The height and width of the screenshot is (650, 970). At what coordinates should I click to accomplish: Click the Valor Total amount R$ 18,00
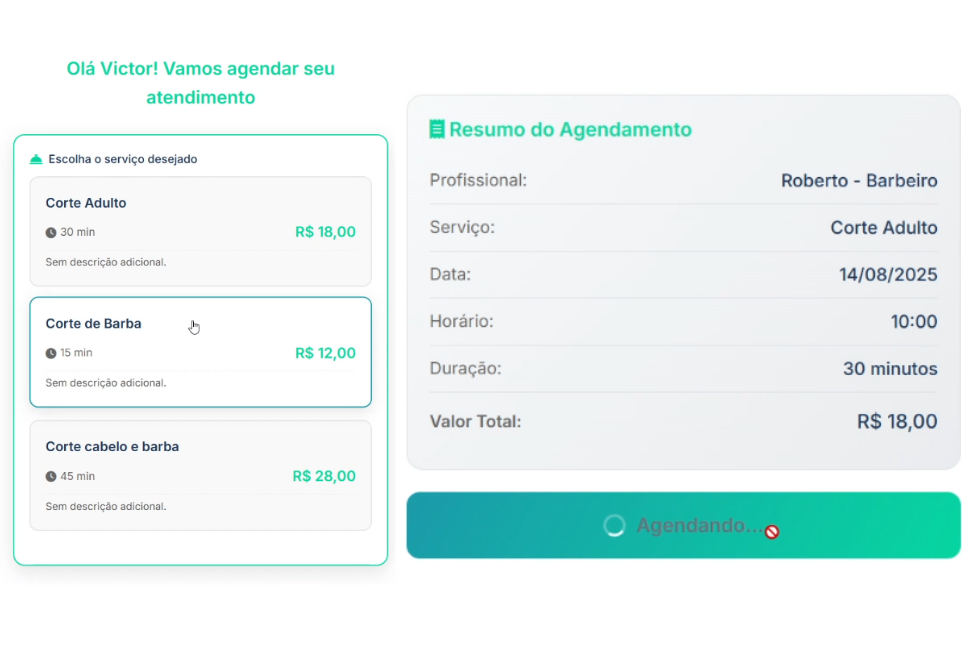[897, 422]
